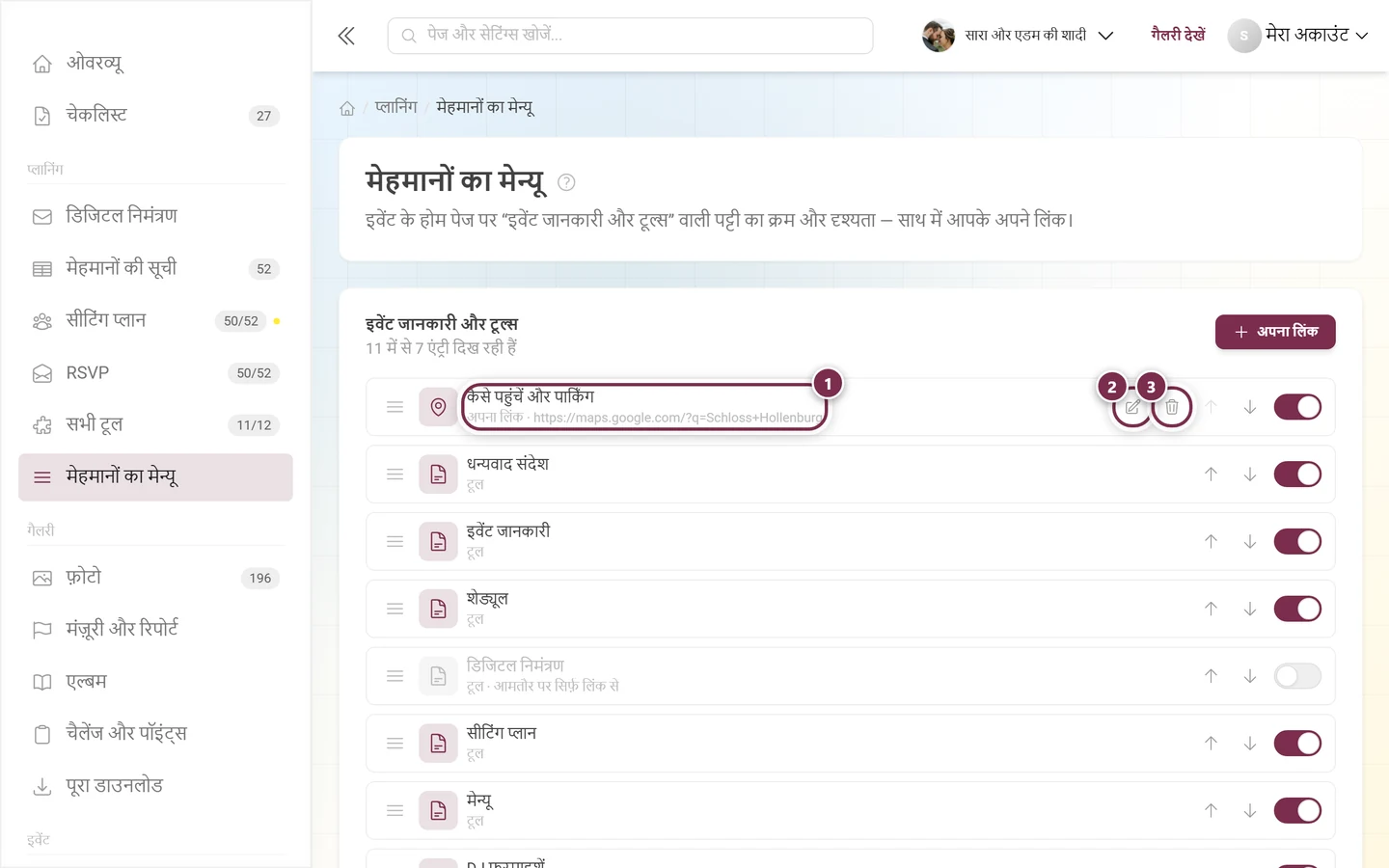
Task: Click the drag handle of मेन्यू row
Action: (x=395, y=811)
